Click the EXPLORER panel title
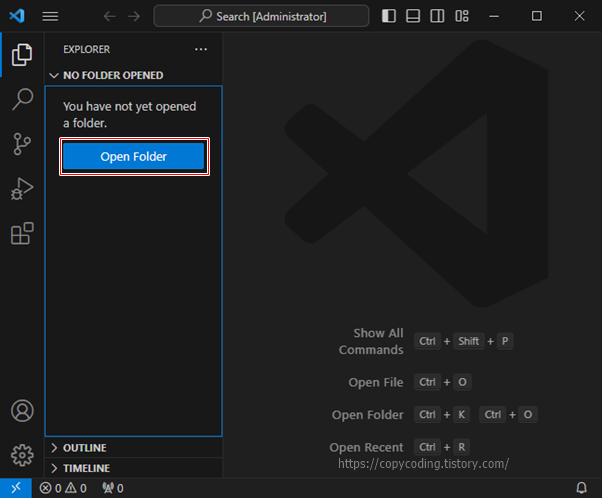 click(x=87, y=50)
